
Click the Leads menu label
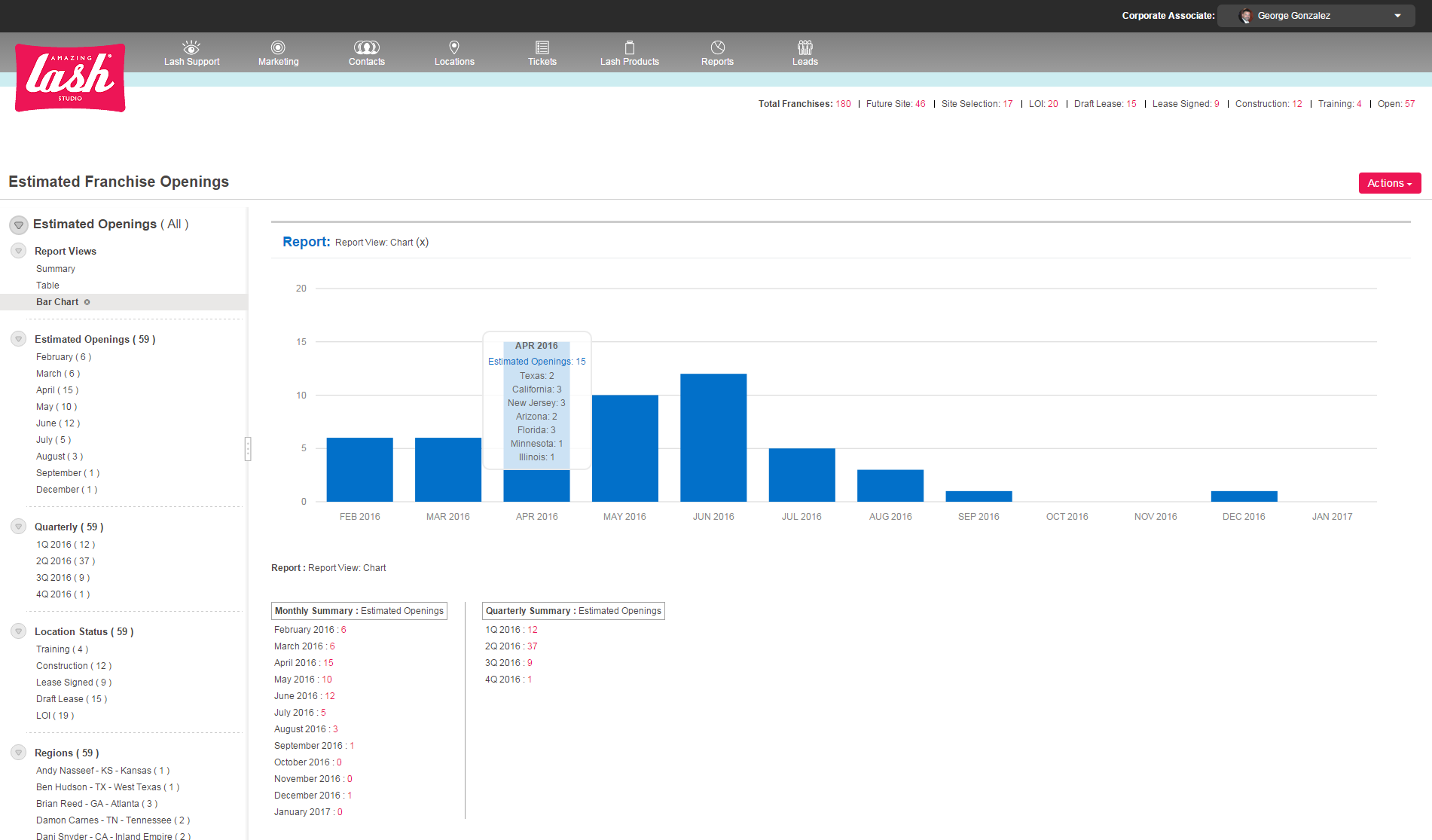805,62
